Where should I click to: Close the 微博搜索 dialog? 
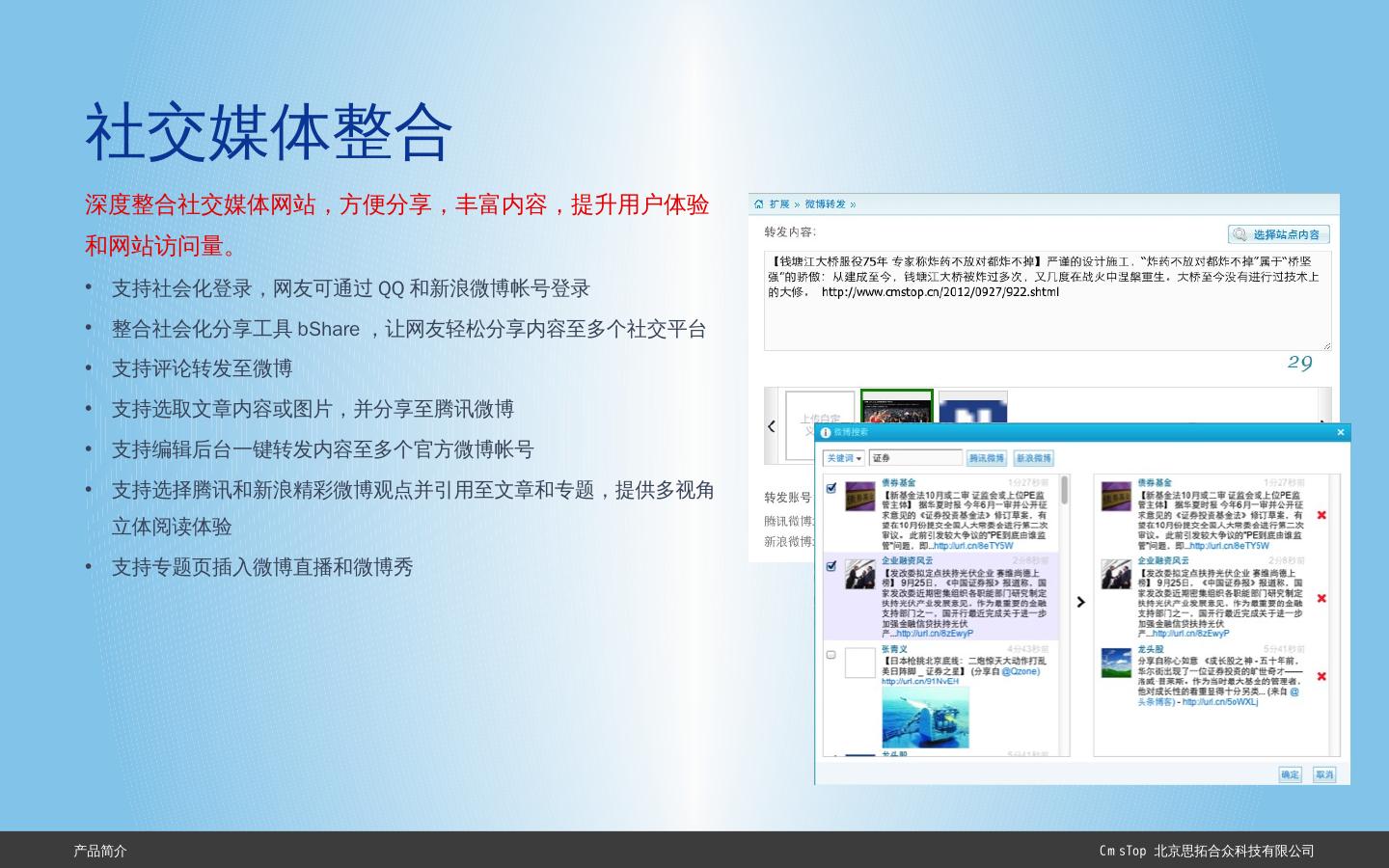1340,433
